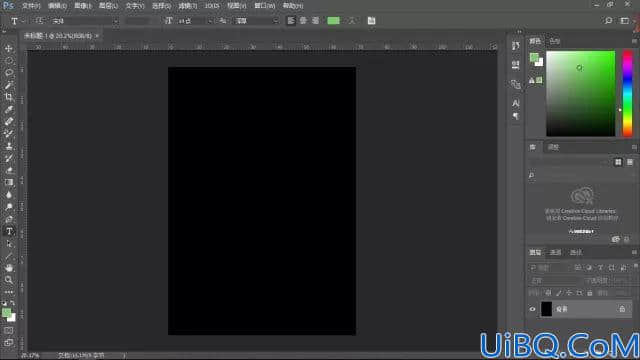640x360 pixels.
Task: Open Type tool preset picker arrow
Action: pyautogui.click(x=23, y=21)
